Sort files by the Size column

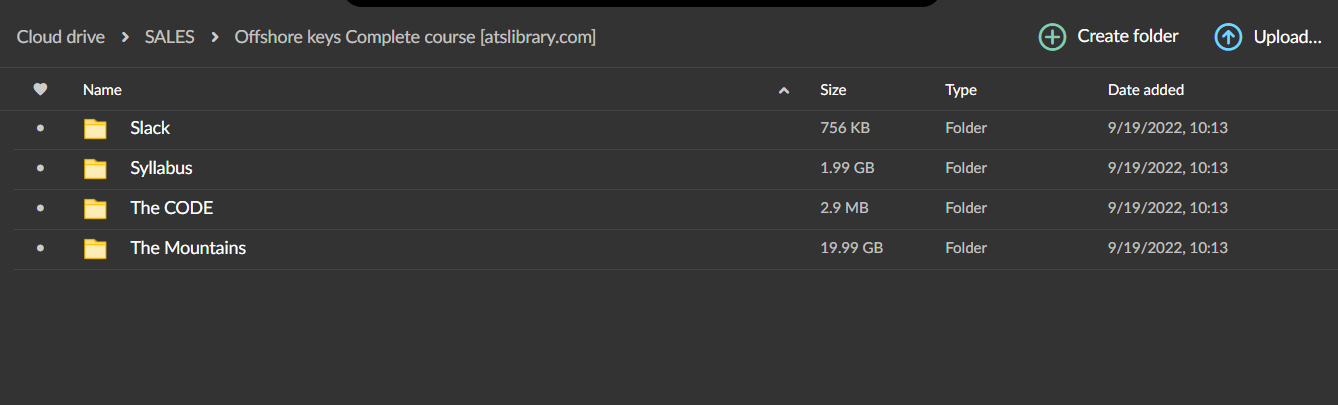pos(833,90)
